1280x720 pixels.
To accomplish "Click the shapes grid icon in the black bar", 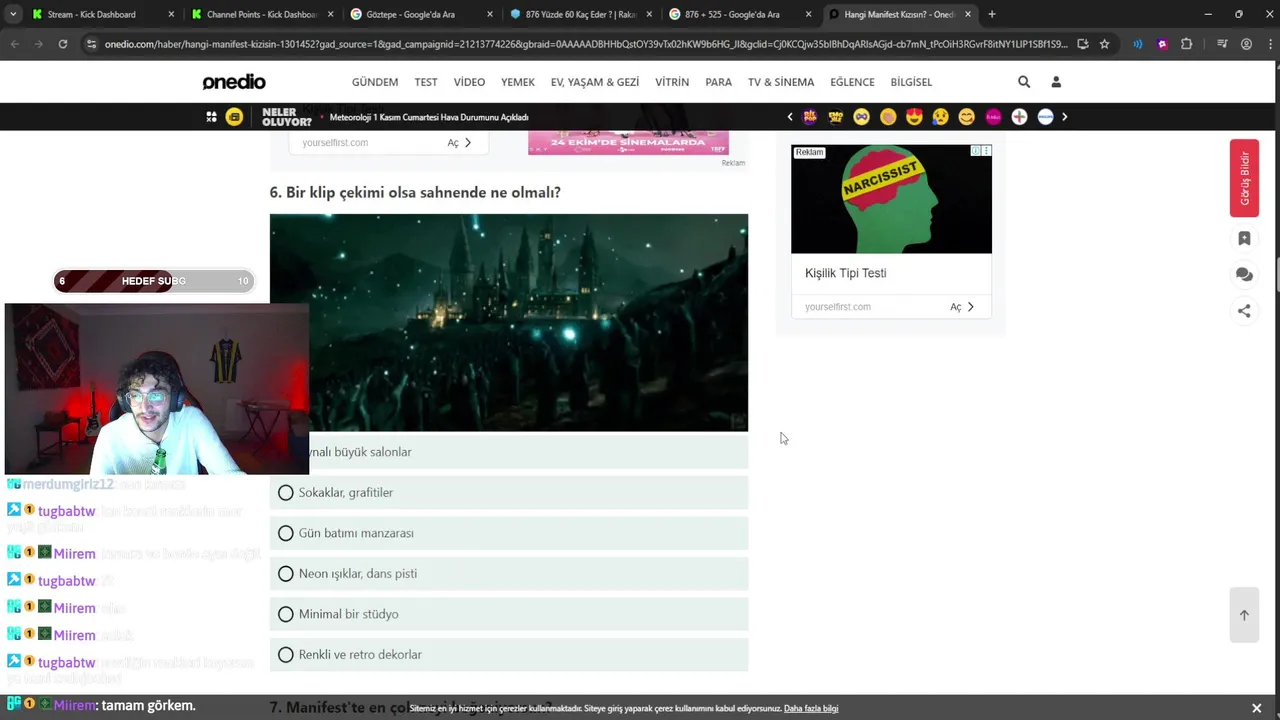I will [211, 117].
